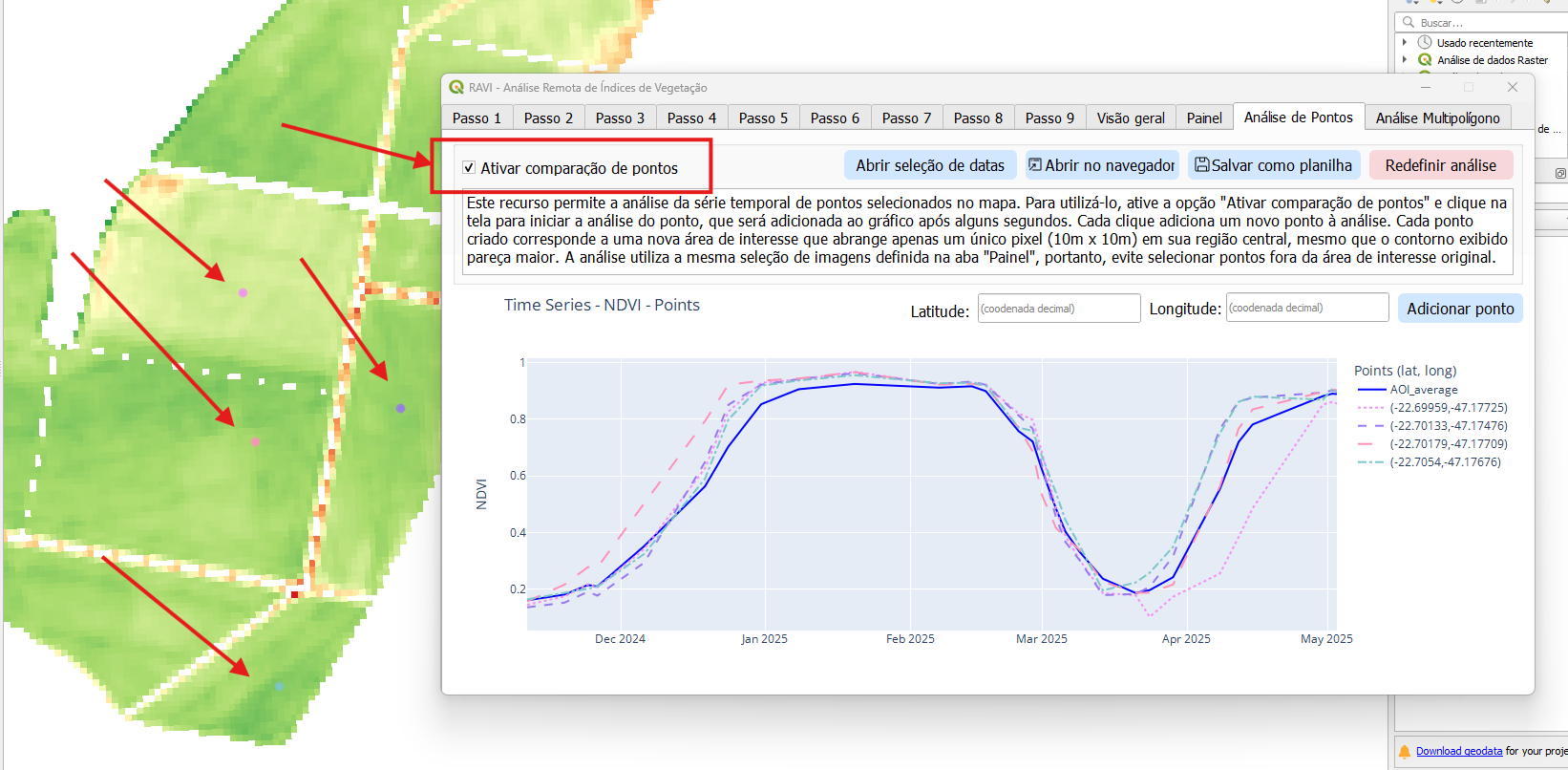The height and width of the screenshot is (770, 1568).
Task: Switch to the 'Painel' tab
Action: pos(1203,118)
